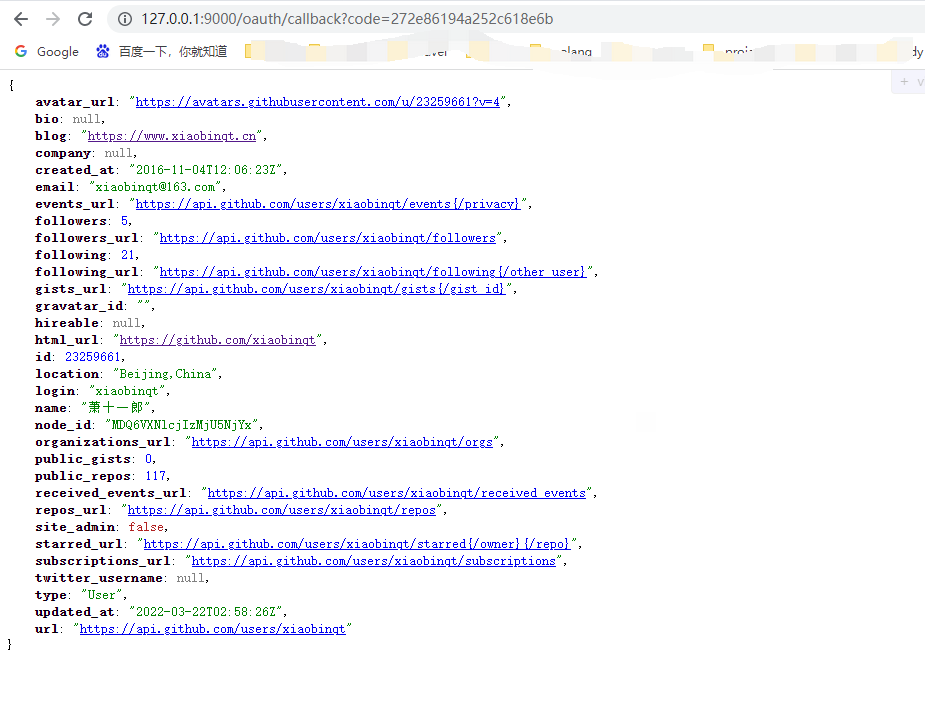Click the bio key

click(47, 119)
